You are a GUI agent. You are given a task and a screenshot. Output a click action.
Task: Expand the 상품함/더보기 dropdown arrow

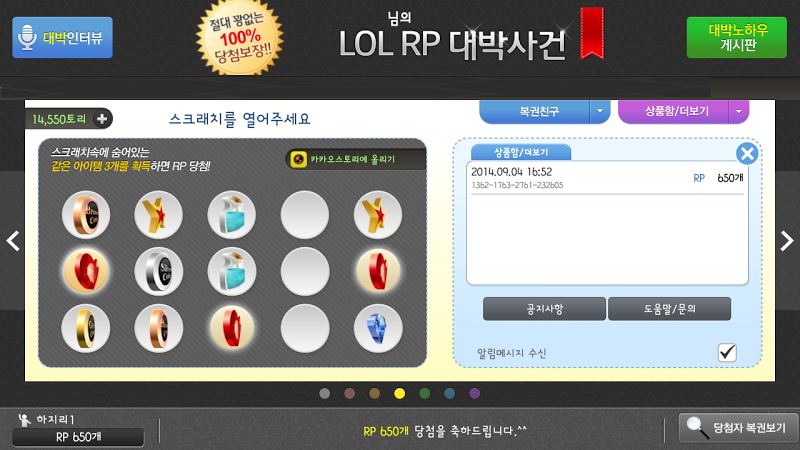(738, 111)
